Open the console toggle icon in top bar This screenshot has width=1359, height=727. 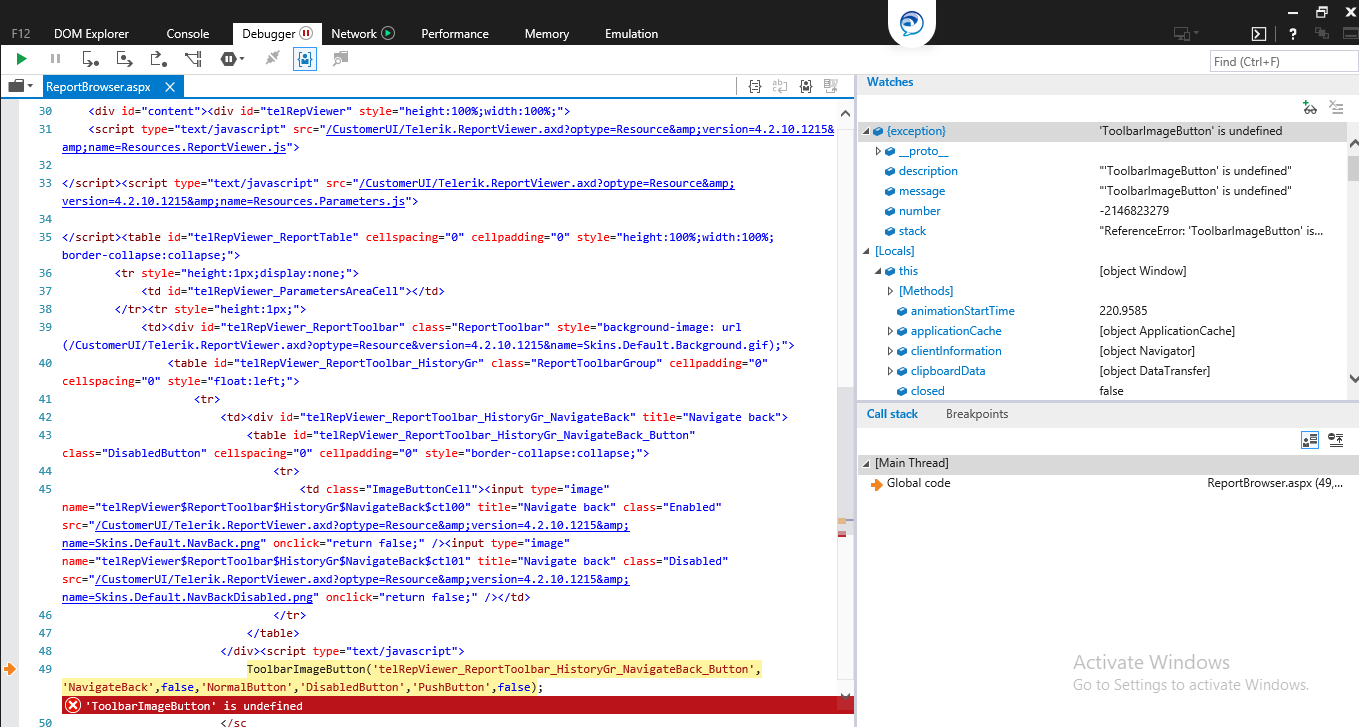[1260, 34]
